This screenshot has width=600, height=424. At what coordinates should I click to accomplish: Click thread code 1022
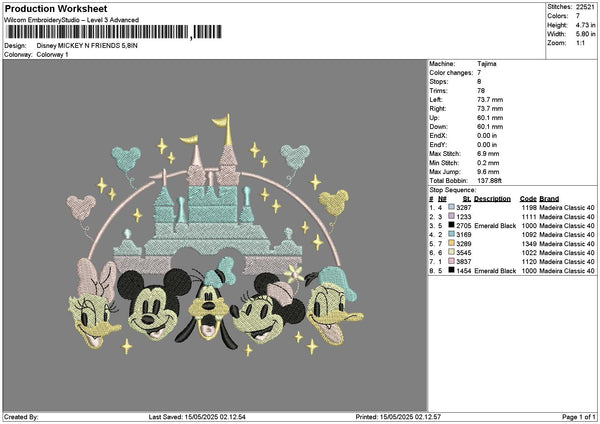coord(529,253)
